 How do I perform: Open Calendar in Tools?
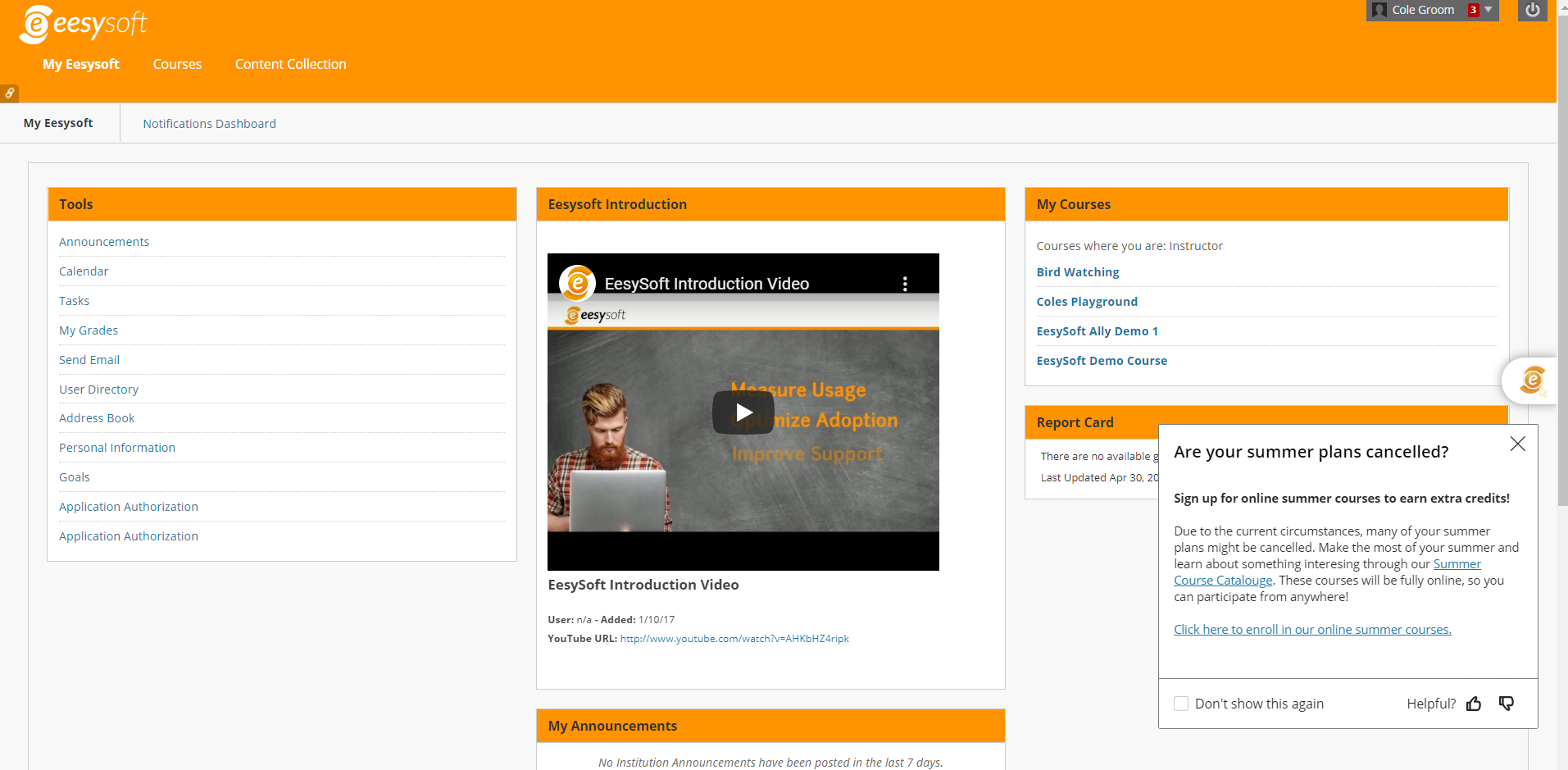84,271
